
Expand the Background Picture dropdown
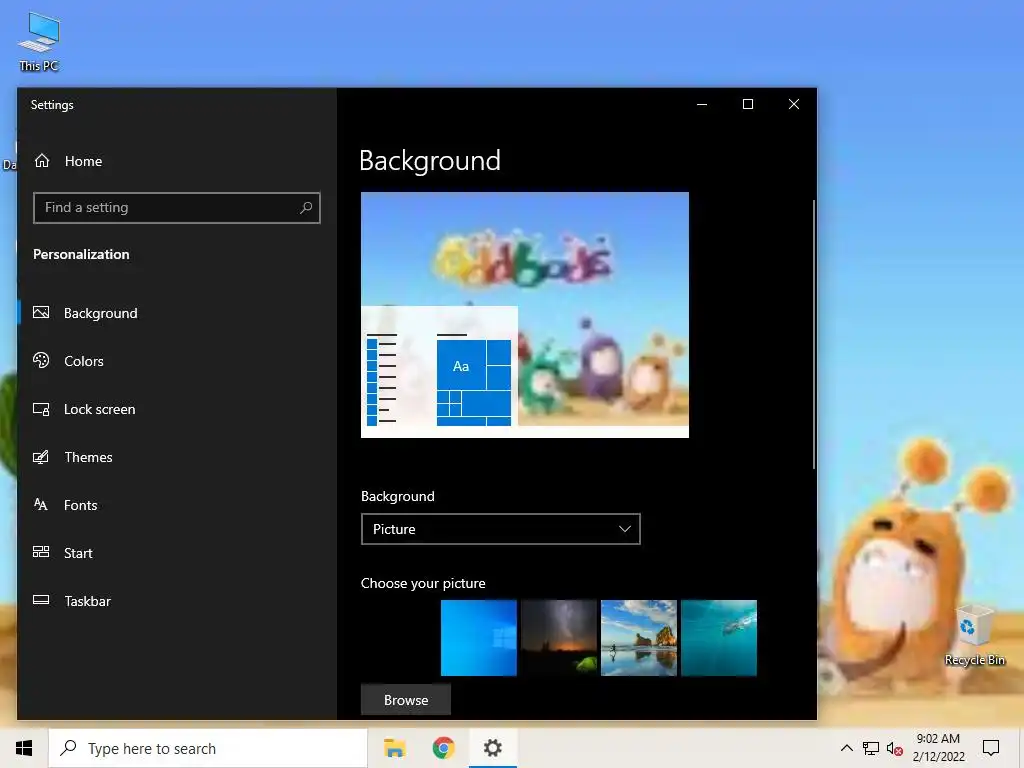(500, 529)
